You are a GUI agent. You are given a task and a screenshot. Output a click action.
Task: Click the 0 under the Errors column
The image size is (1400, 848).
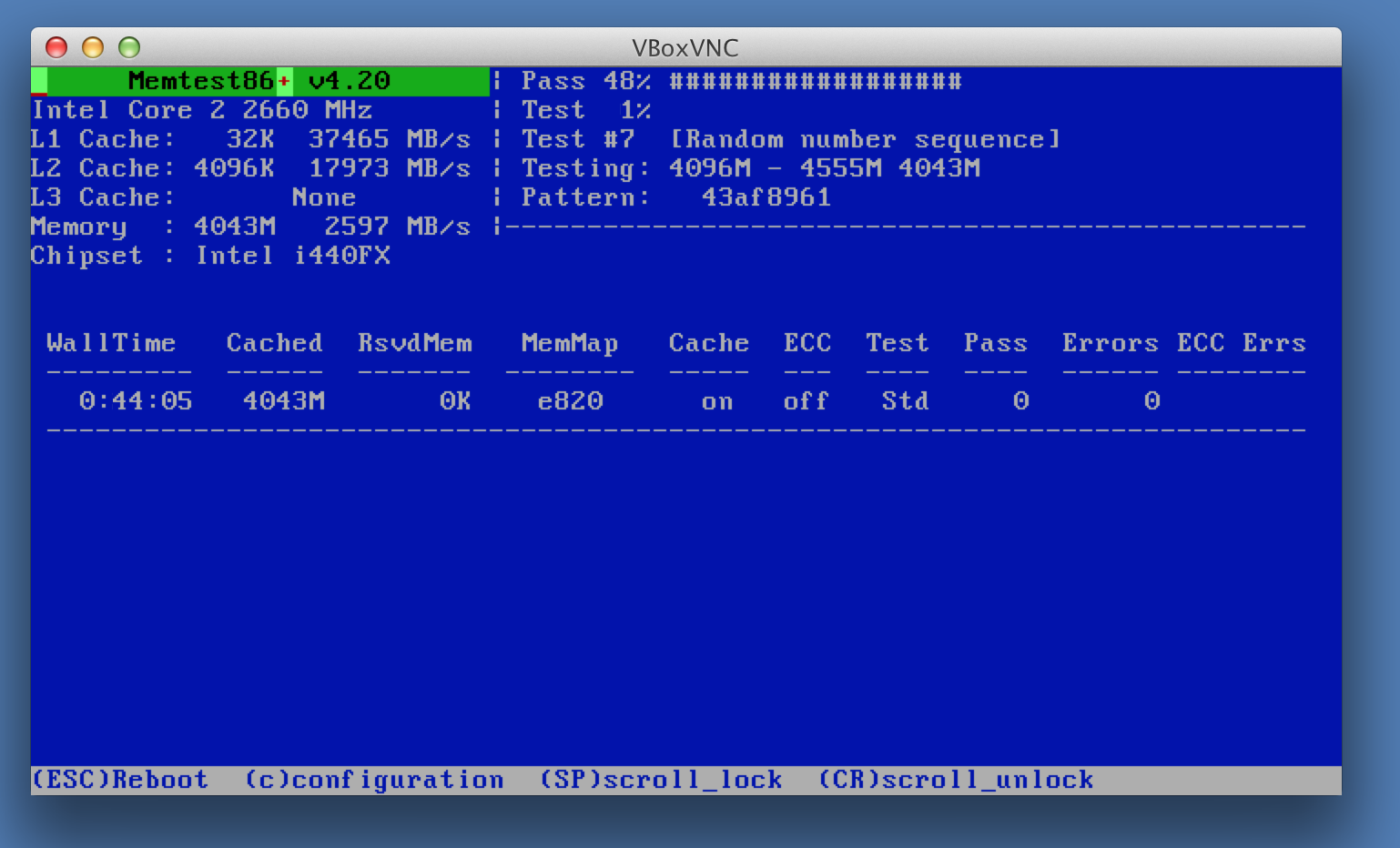(x=1151, y=401)
